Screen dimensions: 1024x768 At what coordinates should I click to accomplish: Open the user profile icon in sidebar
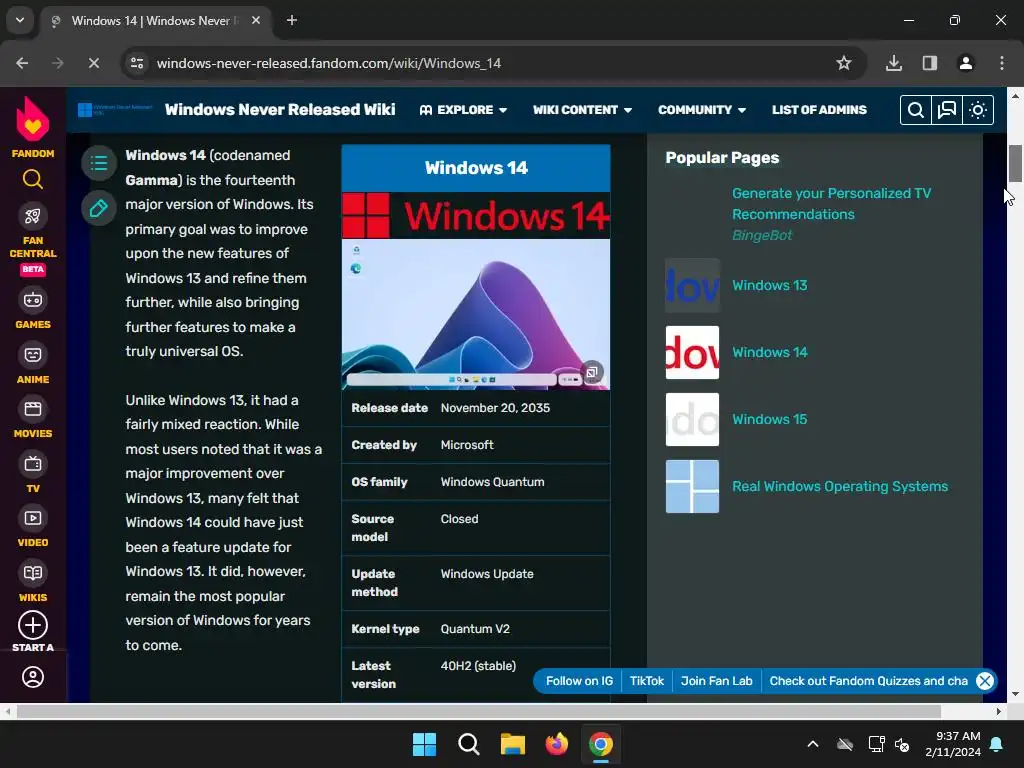pyautogui.click(x=33, y=677)
